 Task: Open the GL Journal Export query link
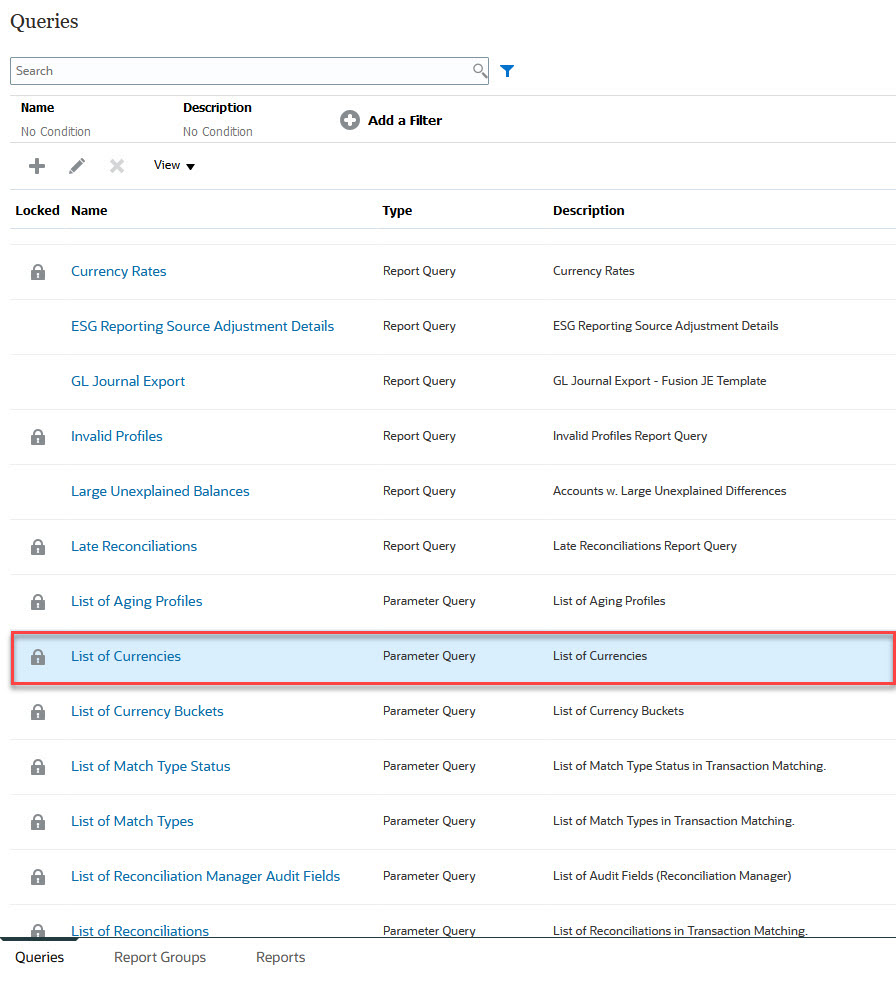[128, 381]
